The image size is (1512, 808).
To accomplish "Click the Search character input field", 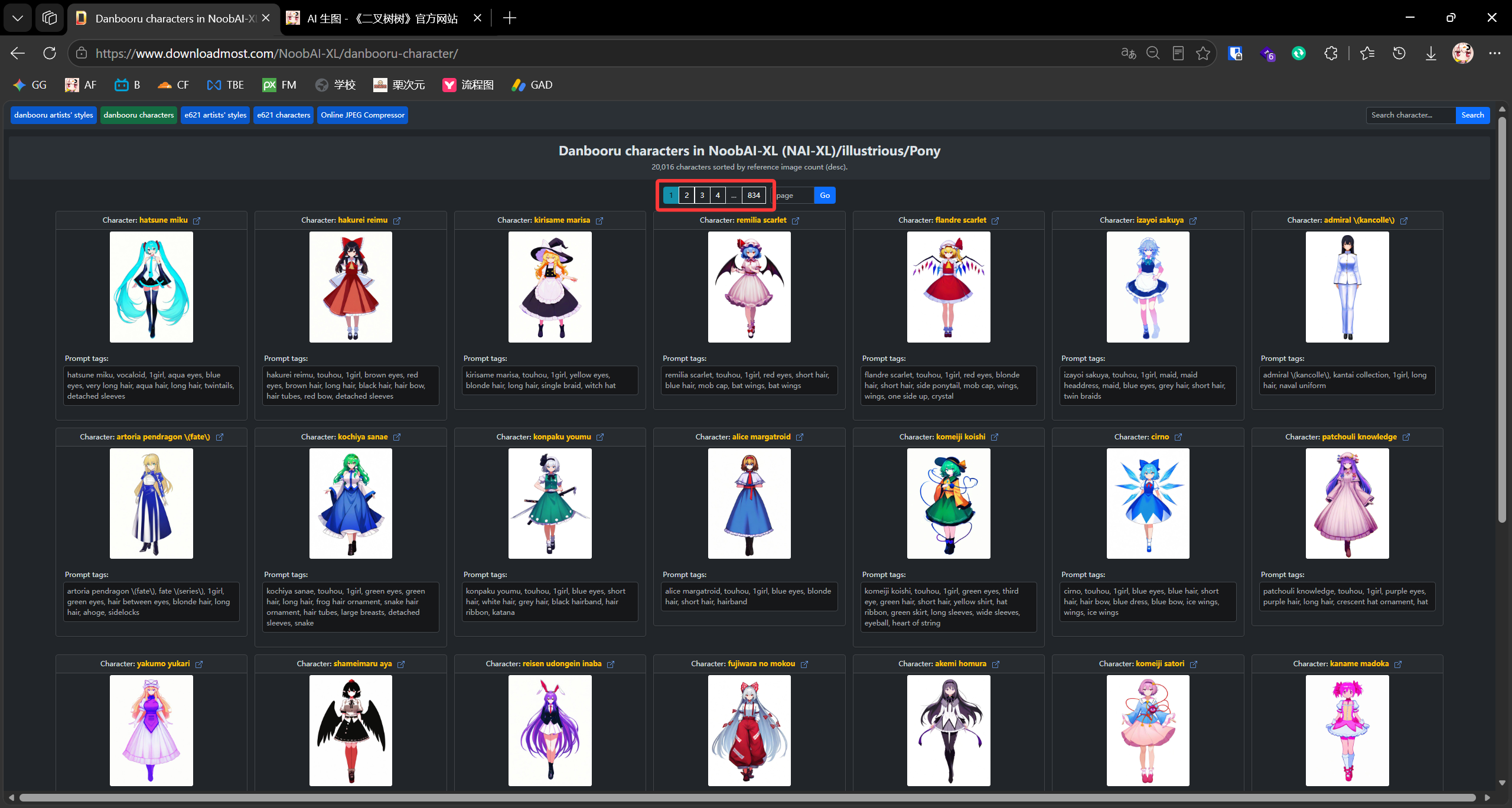I will point(1410,115).
